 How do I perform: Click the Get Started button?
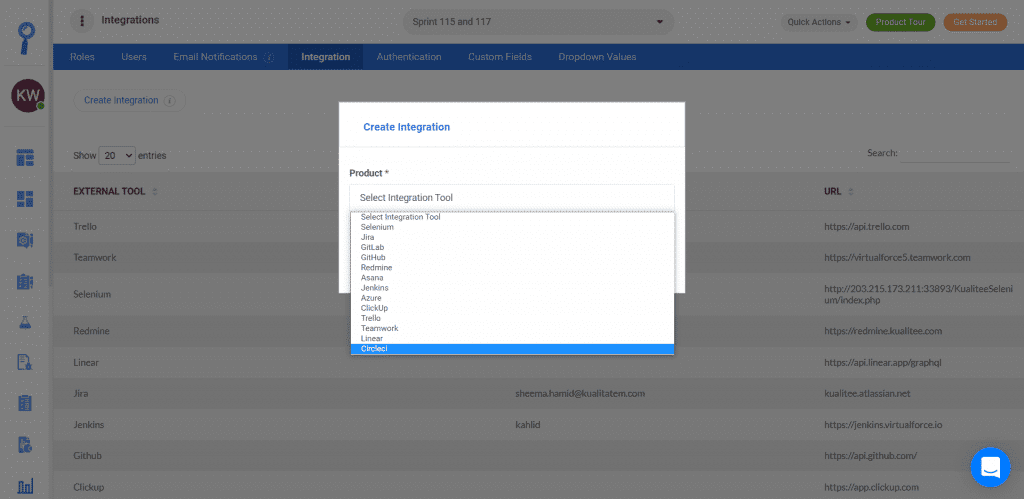[975, 22]
